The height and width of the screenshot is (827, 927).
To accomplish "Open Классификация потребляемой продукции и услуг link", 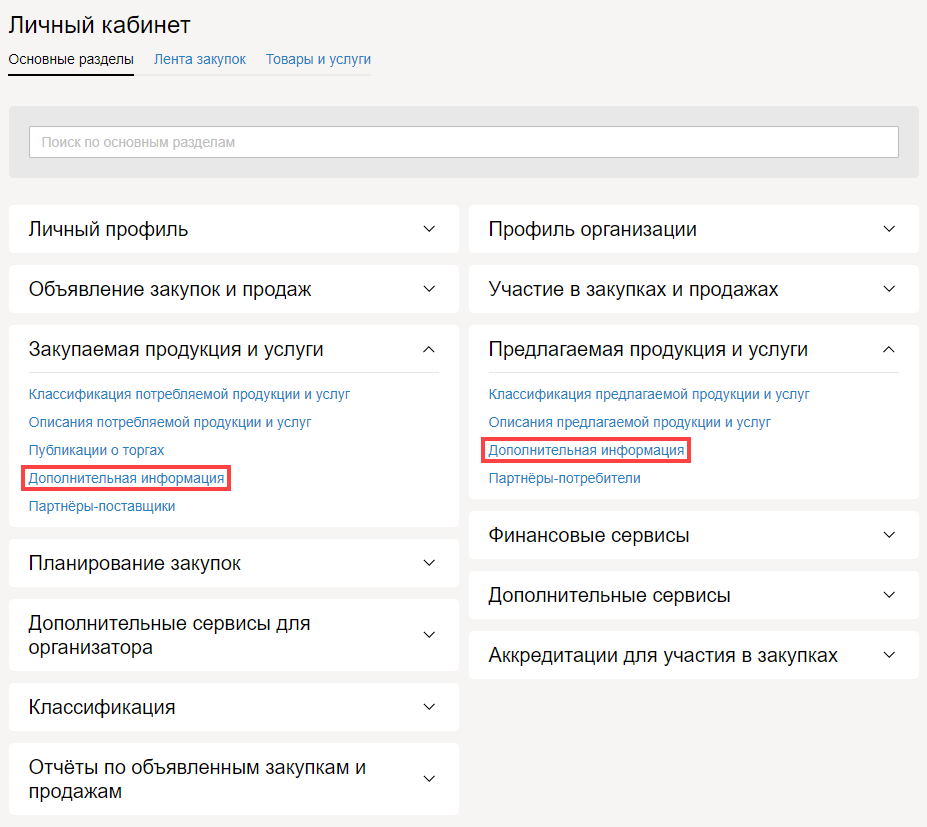I will [189, 394].
